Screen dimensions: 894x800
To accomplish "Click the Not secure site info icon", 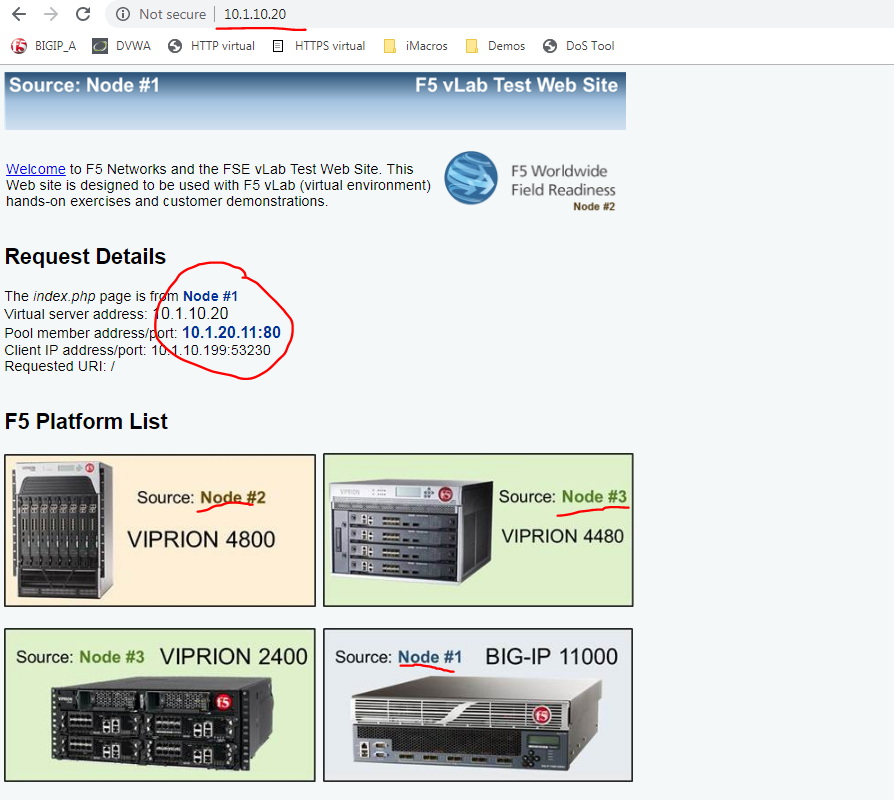I will click(123, 14).
